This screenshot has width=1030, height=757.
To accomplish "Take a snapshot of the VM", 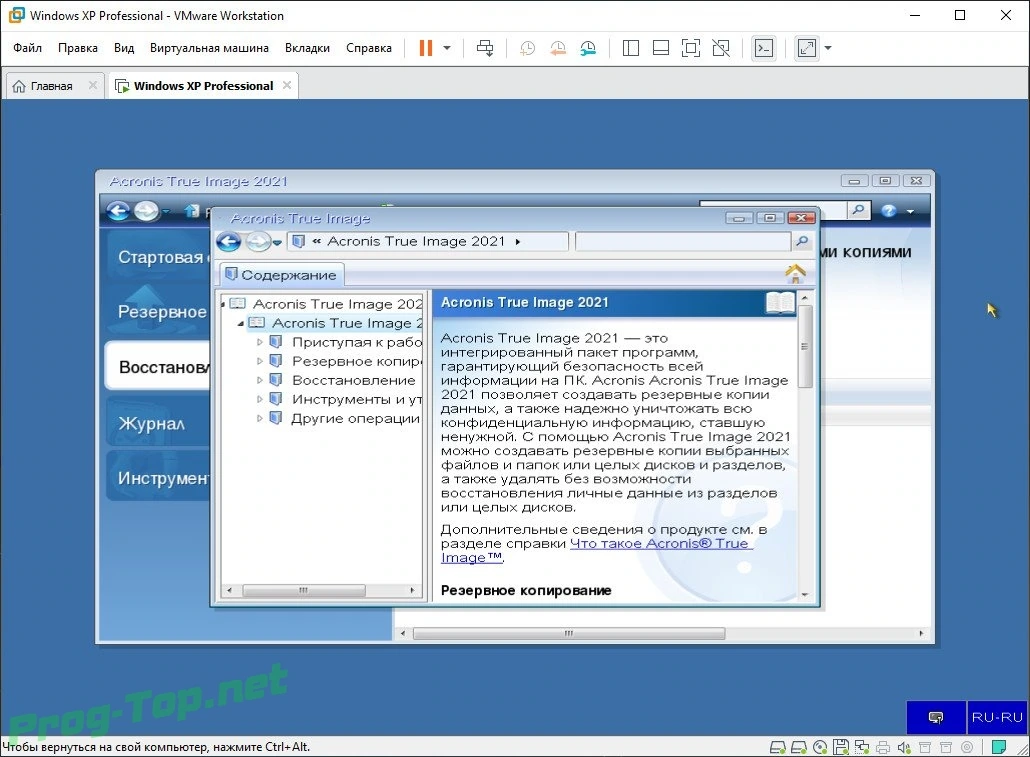I will pos(527,48).
